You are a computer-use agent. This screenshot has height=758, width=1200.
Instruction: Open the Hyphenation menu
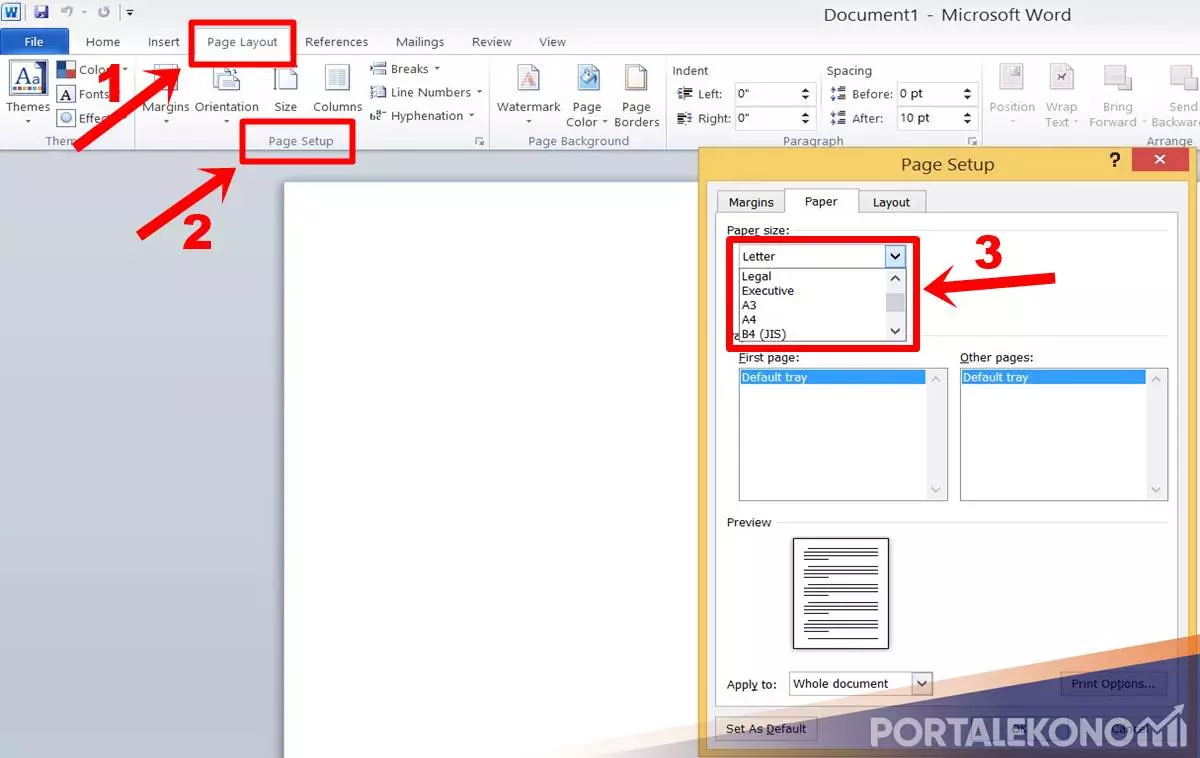pos(423,116)
